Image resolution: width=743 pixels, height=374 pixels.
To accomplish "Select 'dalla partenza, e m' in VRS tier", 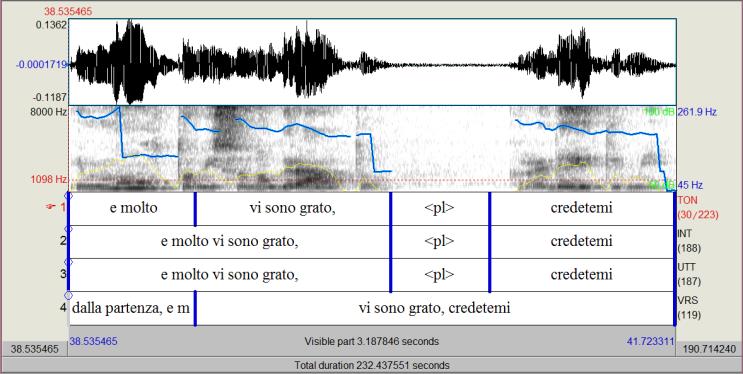I will coord(131,309).
